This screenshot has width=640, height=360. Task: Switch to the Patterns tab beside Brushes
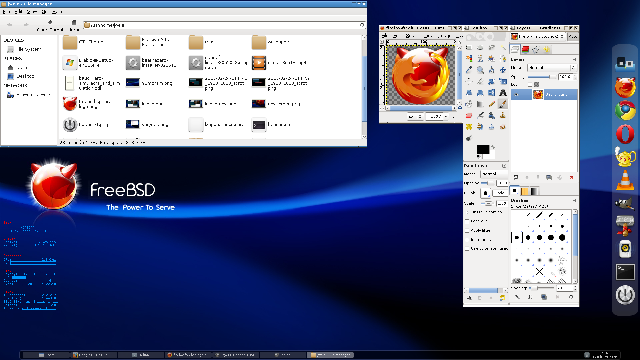525,191
